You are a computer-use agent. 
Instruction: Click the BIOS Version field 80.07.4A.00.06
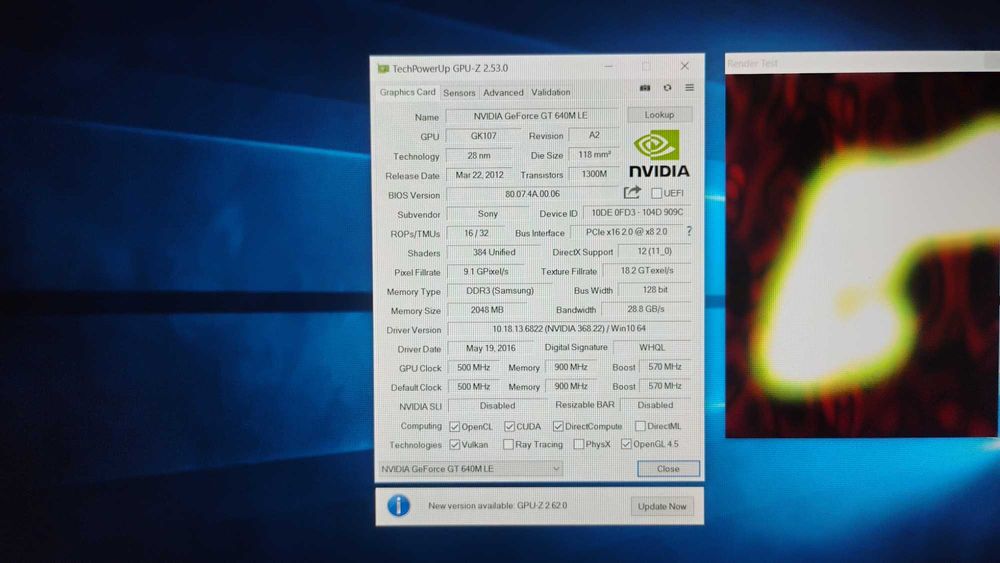(533, 194)
